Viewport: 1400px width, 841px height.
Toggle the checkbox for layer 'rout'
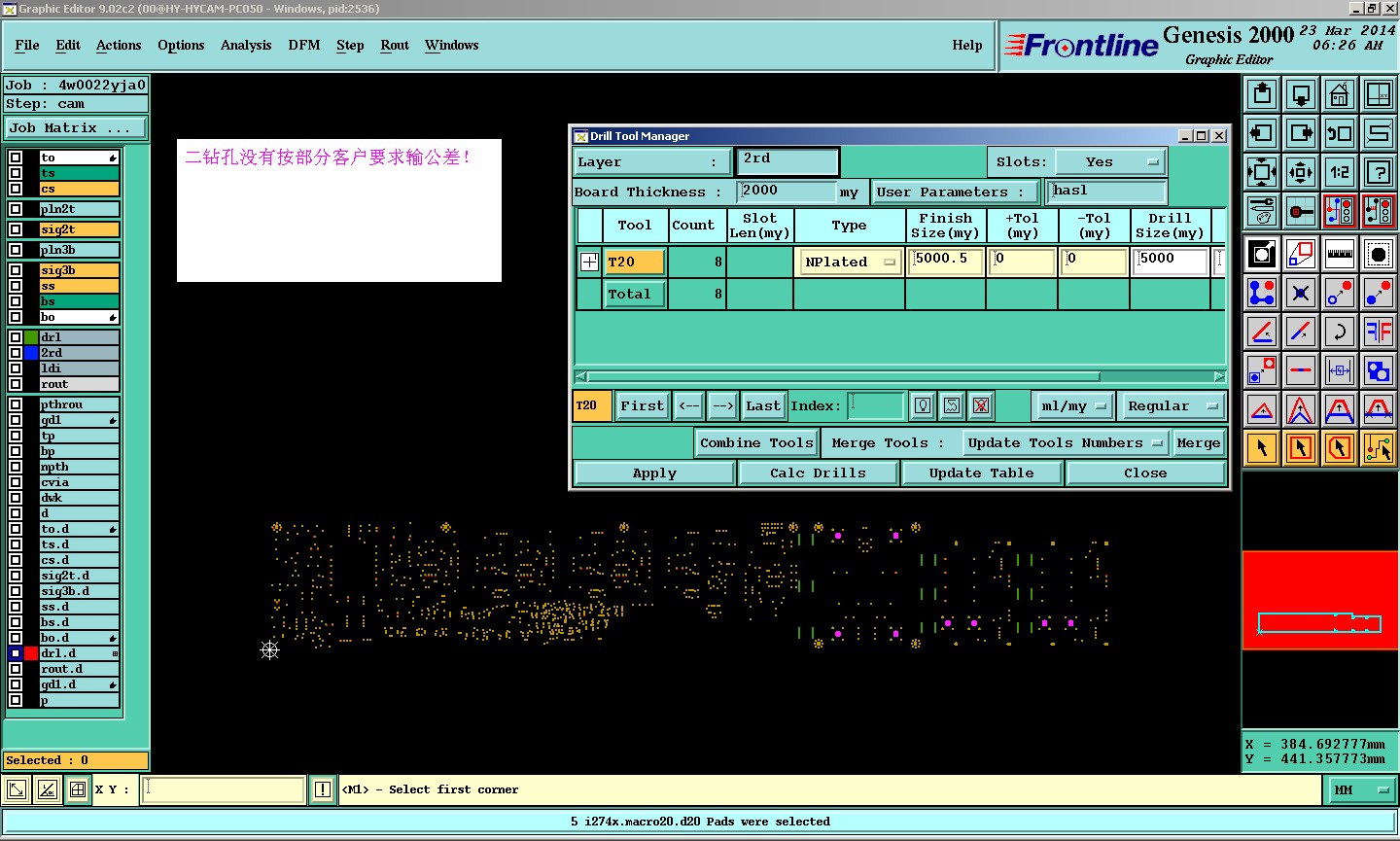16,384
